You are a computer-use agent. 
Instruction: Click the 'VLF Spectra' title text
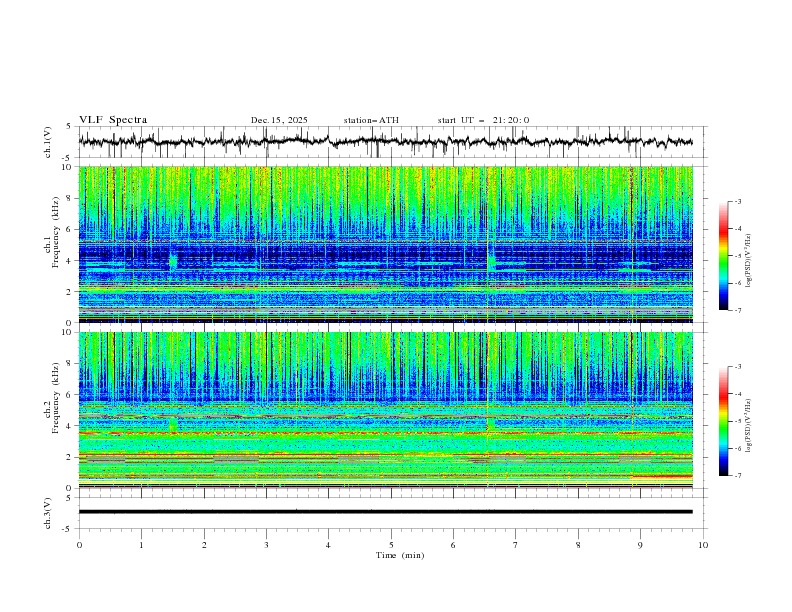click(x=113, y=120)
